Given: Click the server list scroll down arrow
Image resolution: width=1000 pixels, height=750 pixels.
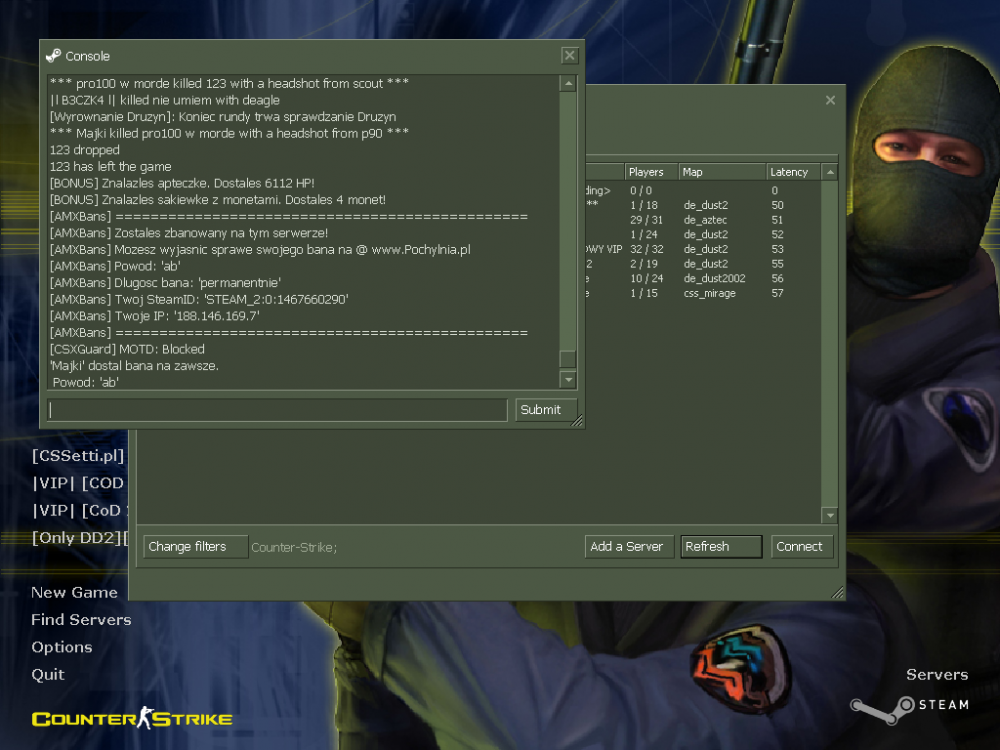Looking at the screenshot, I should (x=828, y=514).
